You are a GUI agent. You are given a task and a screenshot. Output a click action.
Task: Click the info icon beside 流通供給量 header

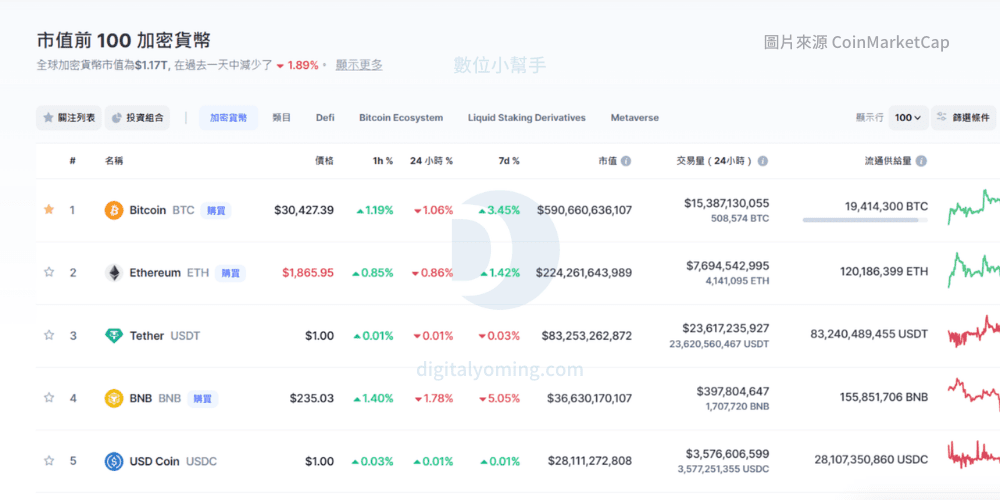click(921, 161)
